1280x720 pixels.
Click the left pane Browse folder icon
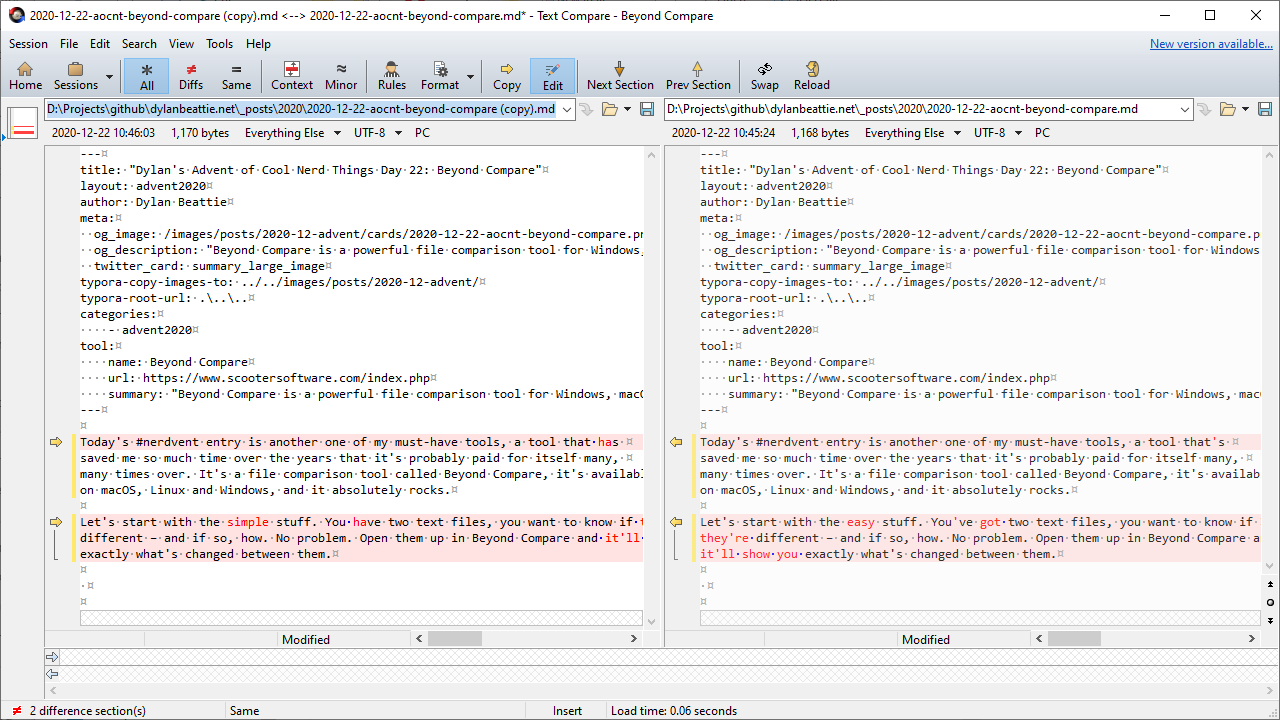click(x=609, y=109)
